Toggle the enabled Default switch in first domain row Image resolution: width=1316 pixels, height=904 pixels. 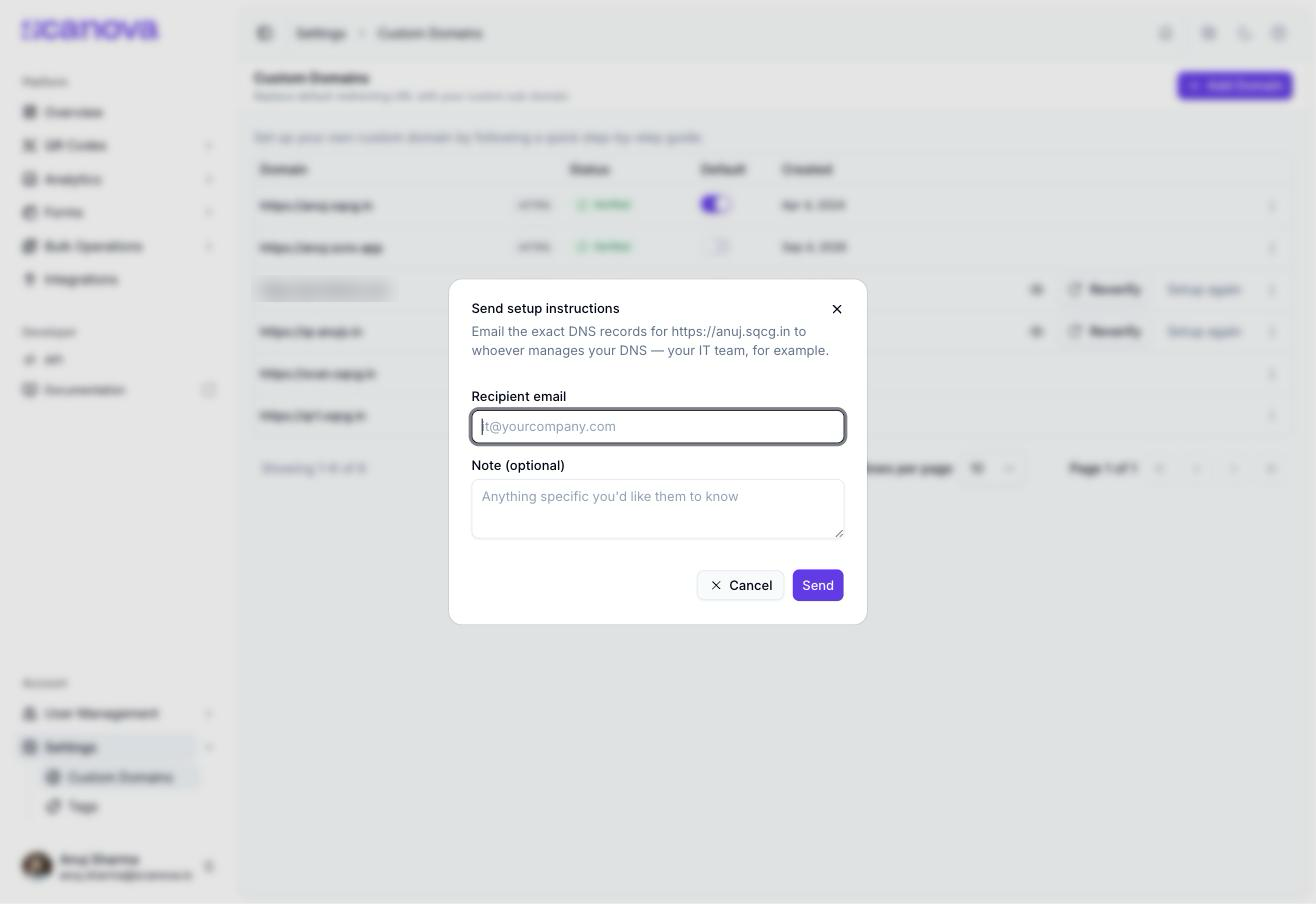tap(716, 204)
